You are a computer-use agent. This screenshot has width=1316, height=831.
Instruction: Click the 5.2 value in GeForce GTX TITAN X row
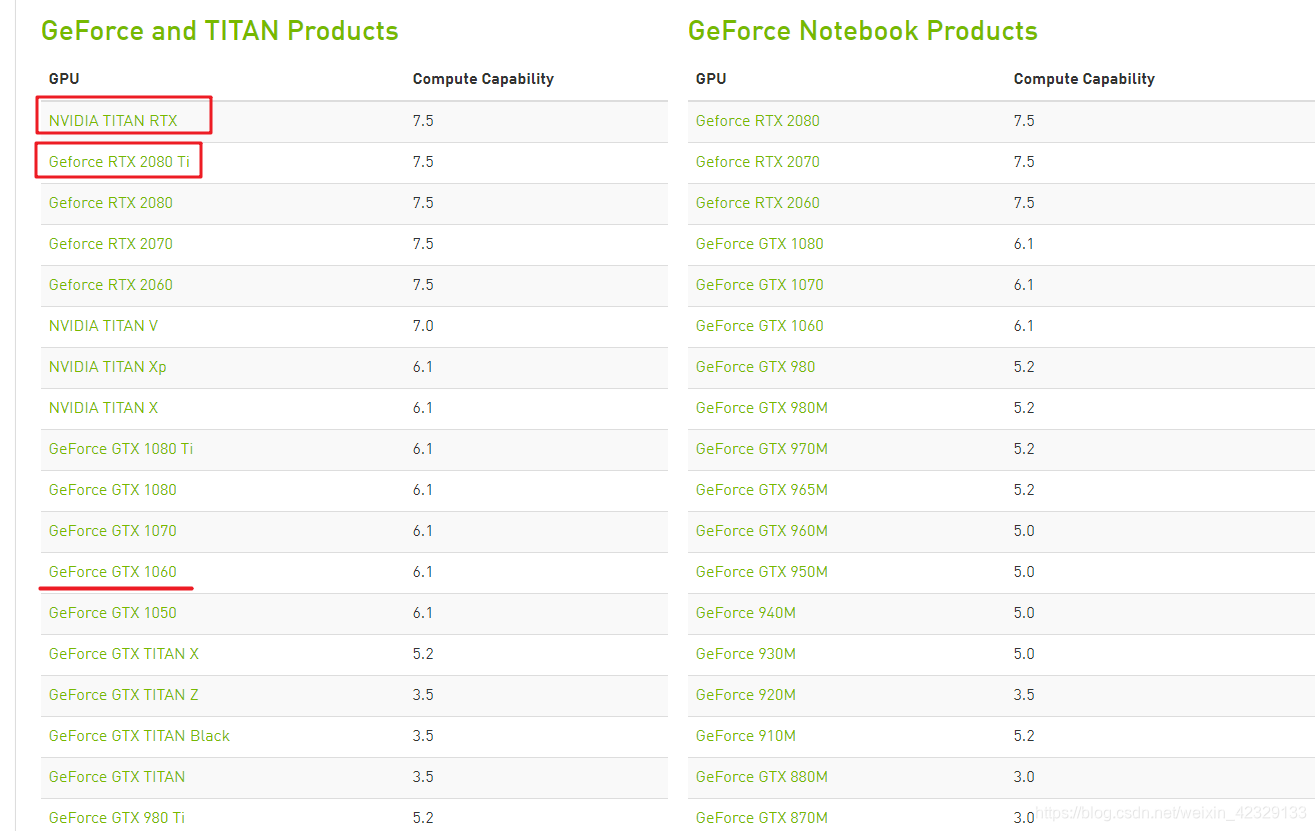[423, 654]
